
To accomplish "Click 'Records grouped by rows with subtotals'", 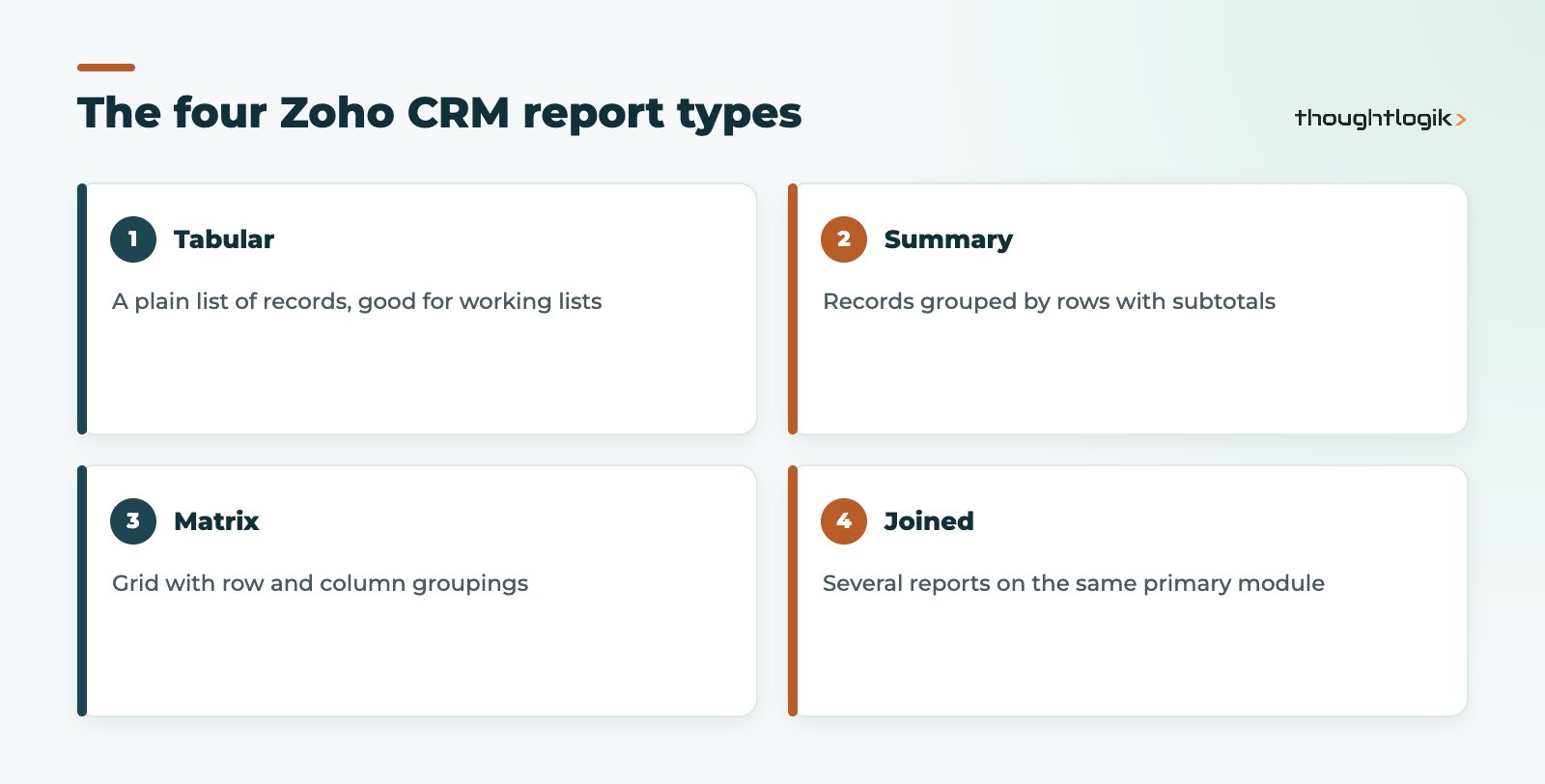I will click(x=1049, y=301).
